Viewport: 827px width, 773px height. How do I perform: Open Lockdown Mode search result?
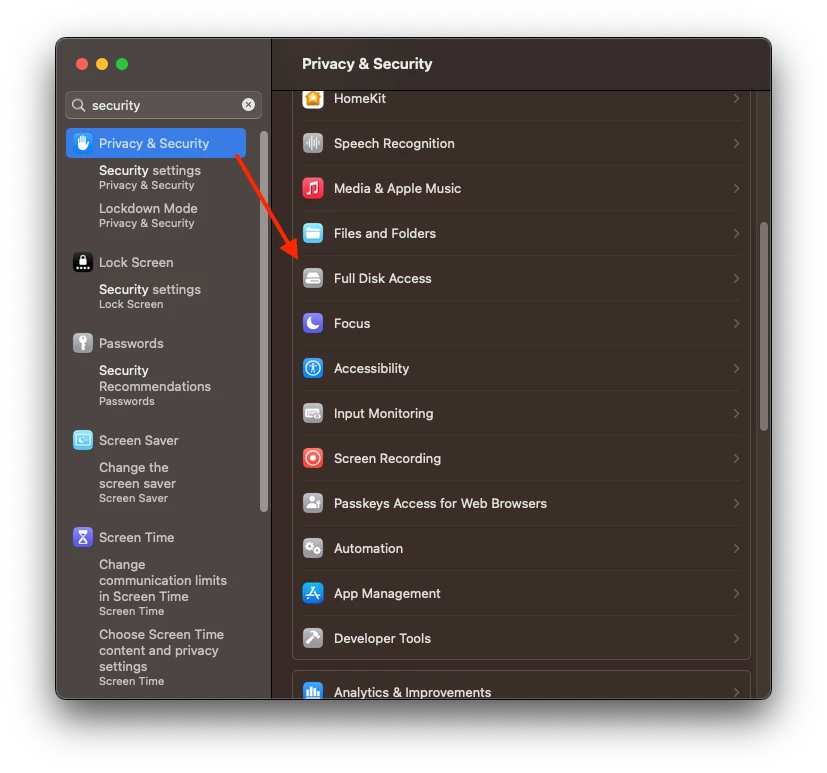(148, 215)
